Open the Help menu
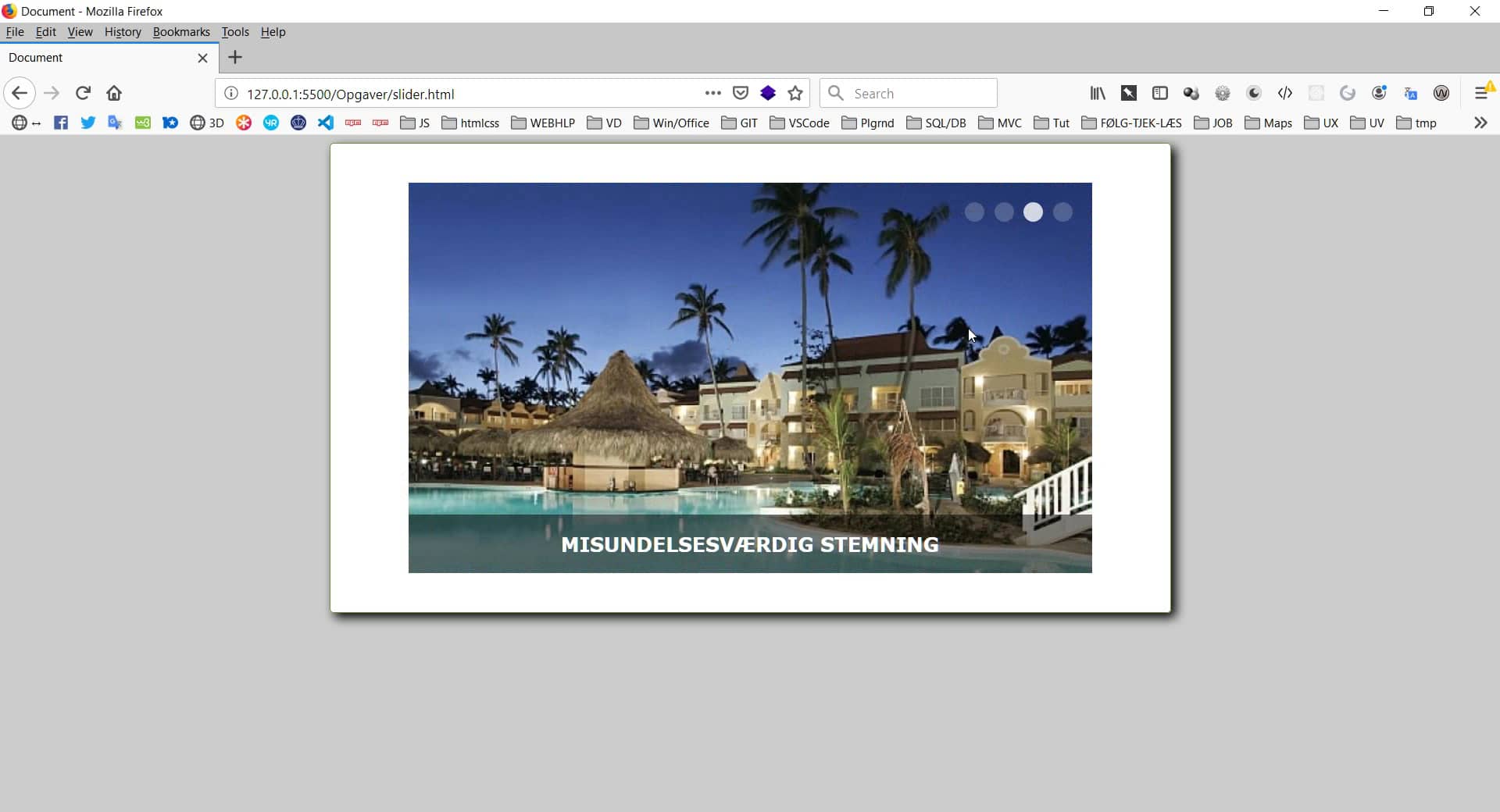The image size is (1500, 812). coord(273,32)
